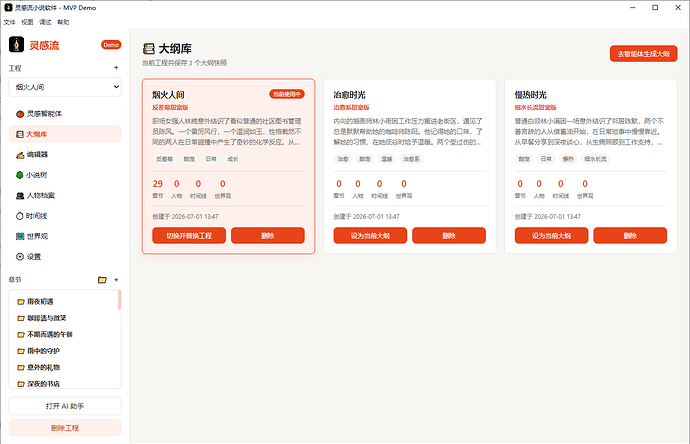Open the 世界观 worldview page
Viewport: 690px width, 444px height.
tap(65, 236)
